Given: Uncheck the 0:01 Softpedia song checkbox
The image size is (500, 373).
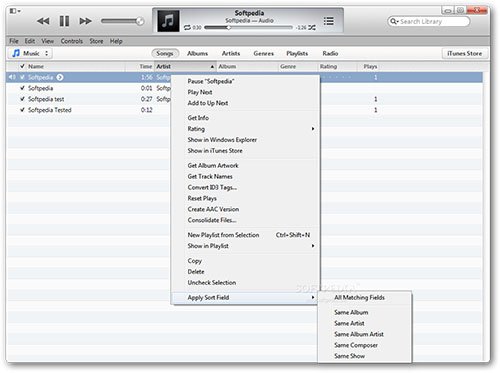Looking at the screenshot, I should (x=22, y=88).
